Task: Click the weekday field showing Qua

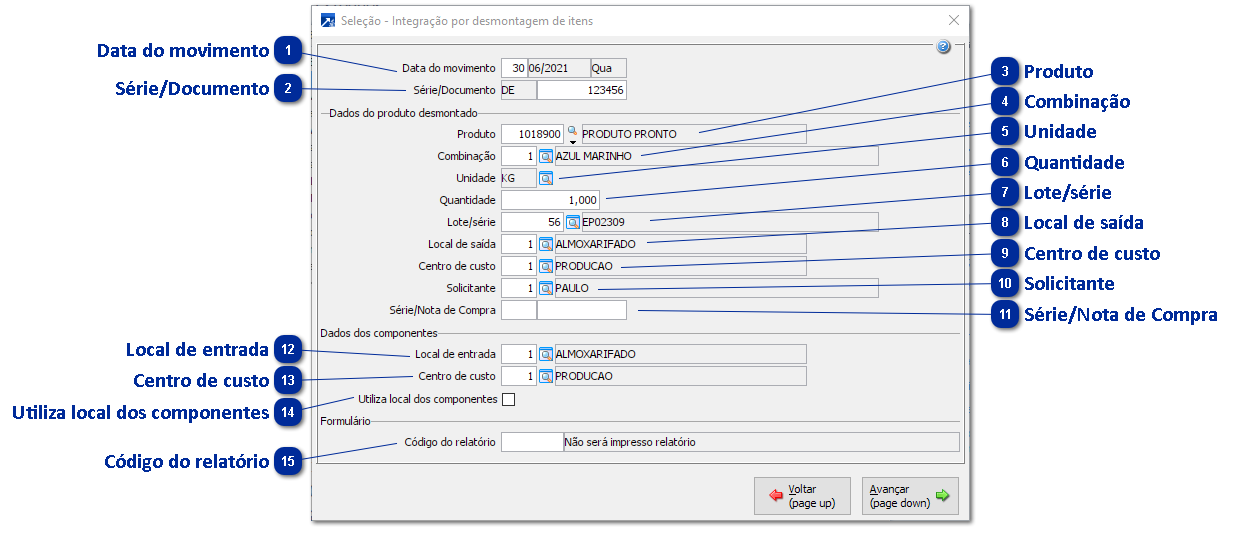Action: pyautogui.click(x=608, y=68)
